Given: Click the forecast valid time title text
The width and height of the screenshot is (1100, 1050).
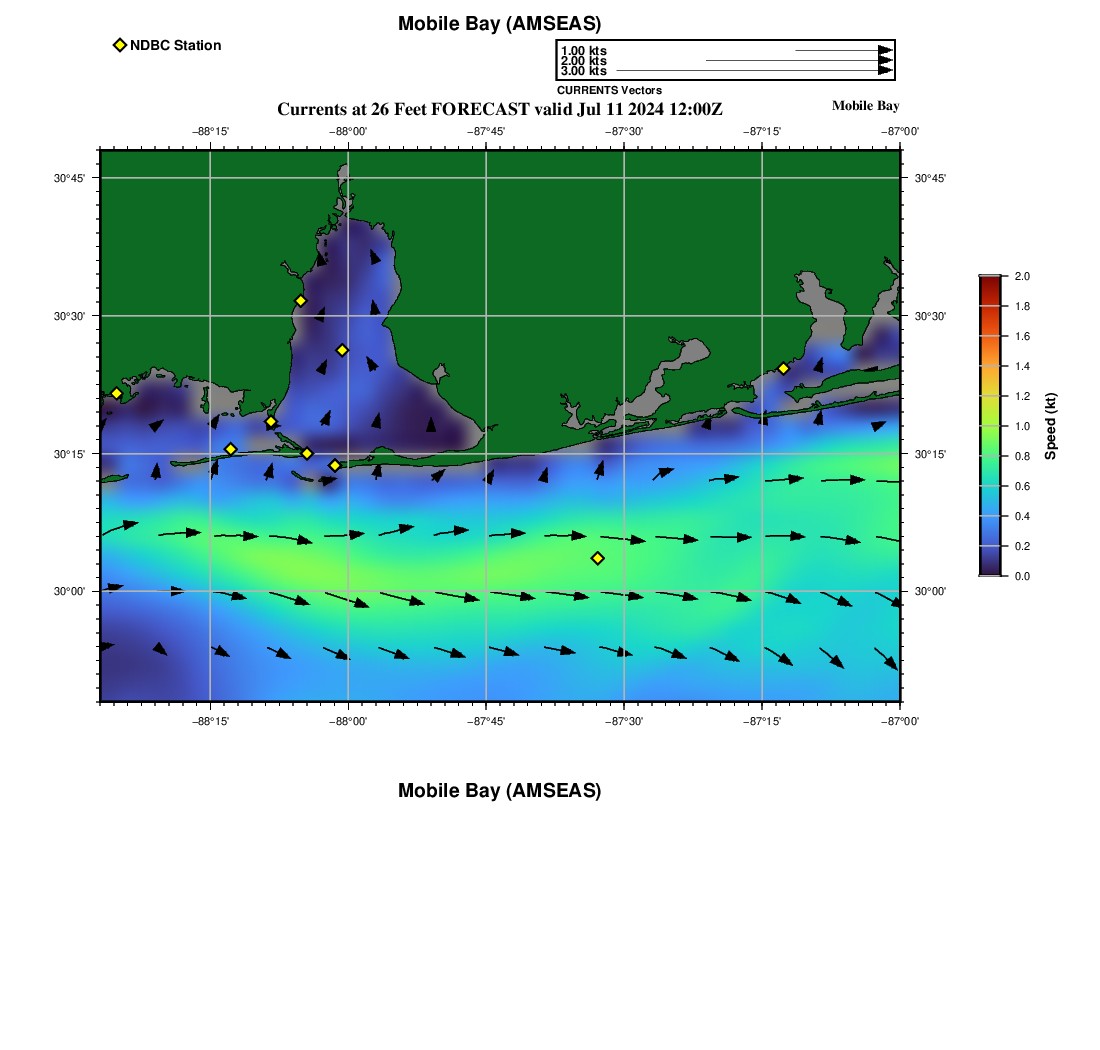Looking at the screenshot, I should 499,109.
